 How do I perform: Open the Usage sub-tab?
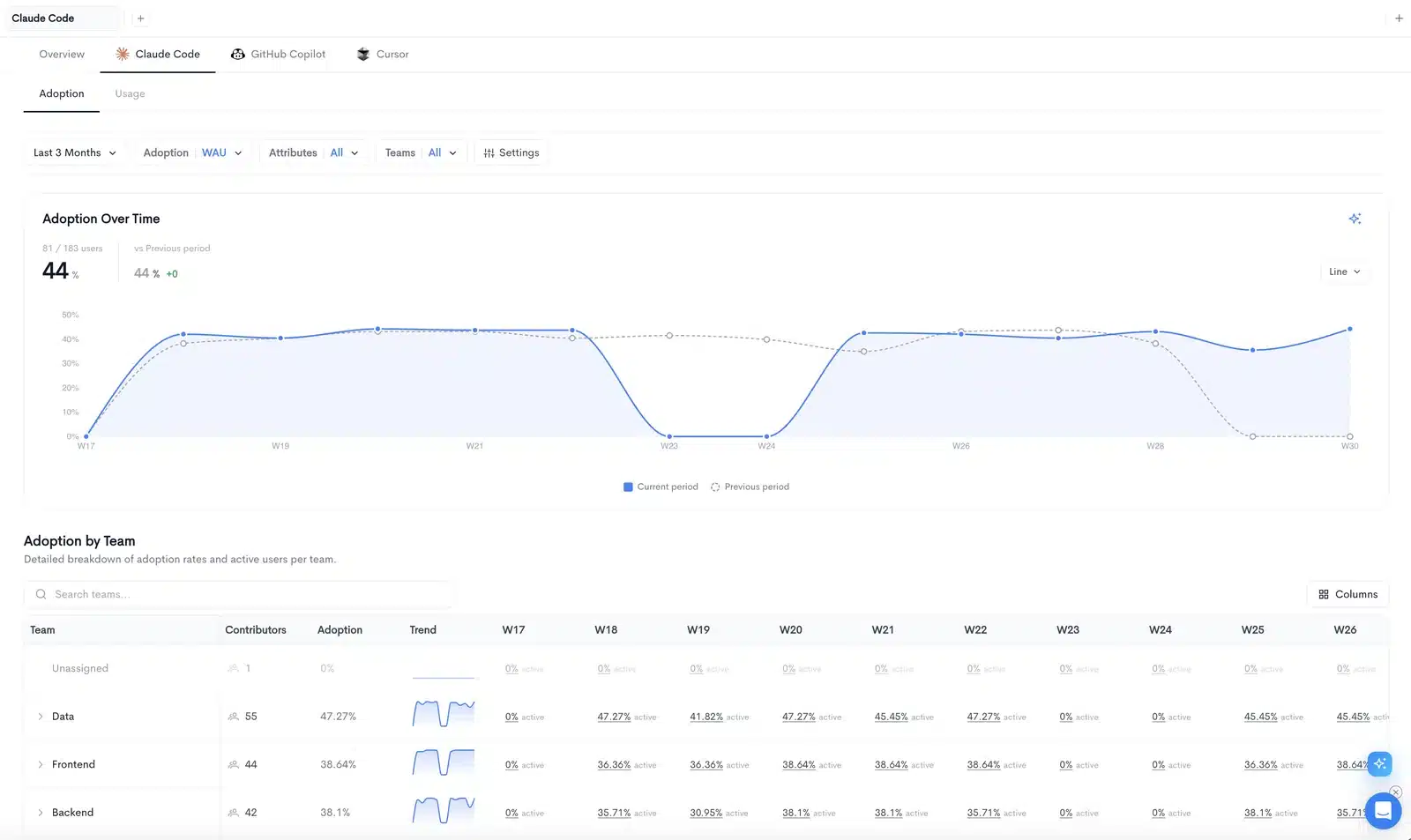point(130,93)
